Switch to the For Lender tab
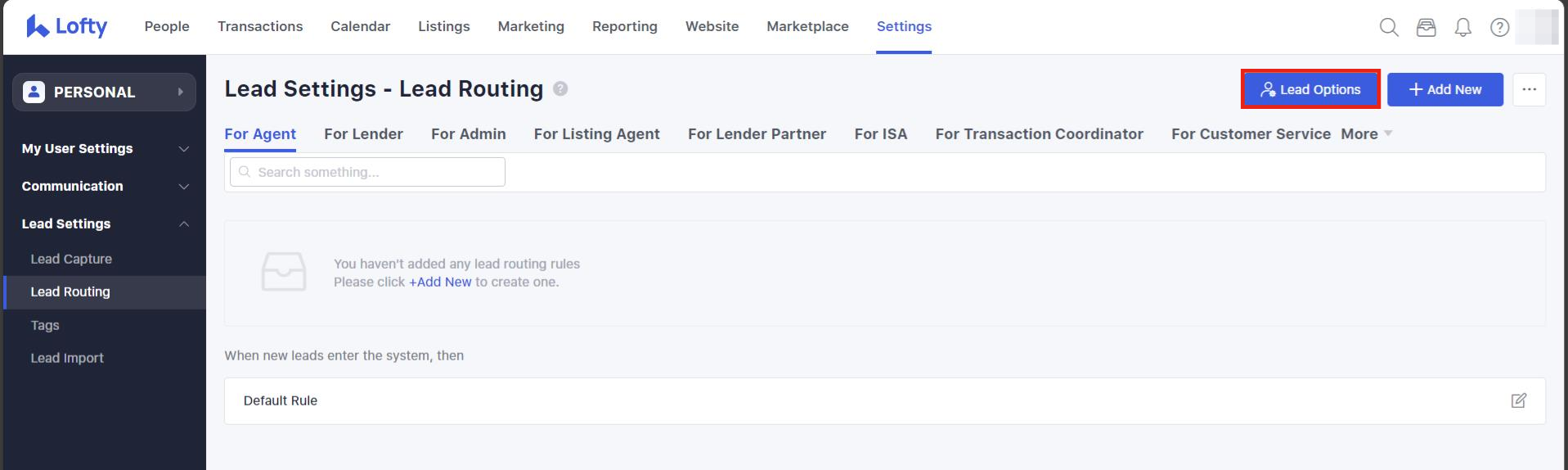Image resolution: width=1568 pixels, height=470 pixels. [x=363, y=133]
